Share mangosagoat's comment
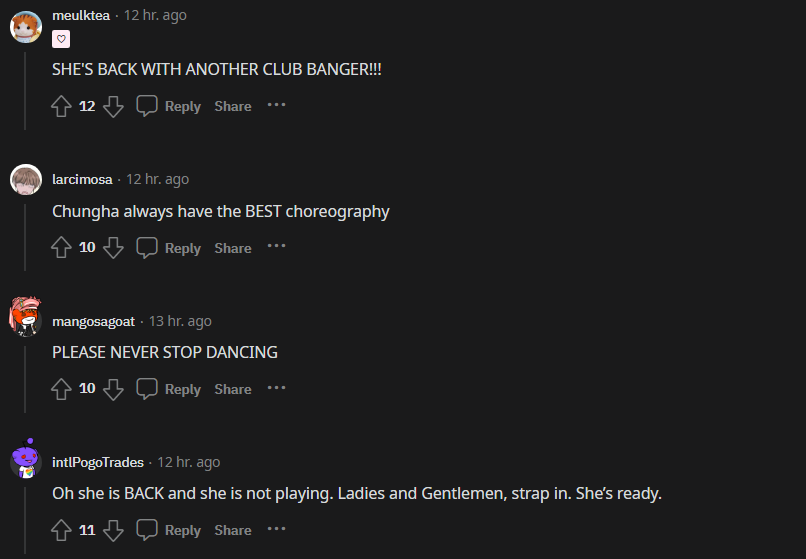Screen dimensions: 806x559 pos(233,389)
